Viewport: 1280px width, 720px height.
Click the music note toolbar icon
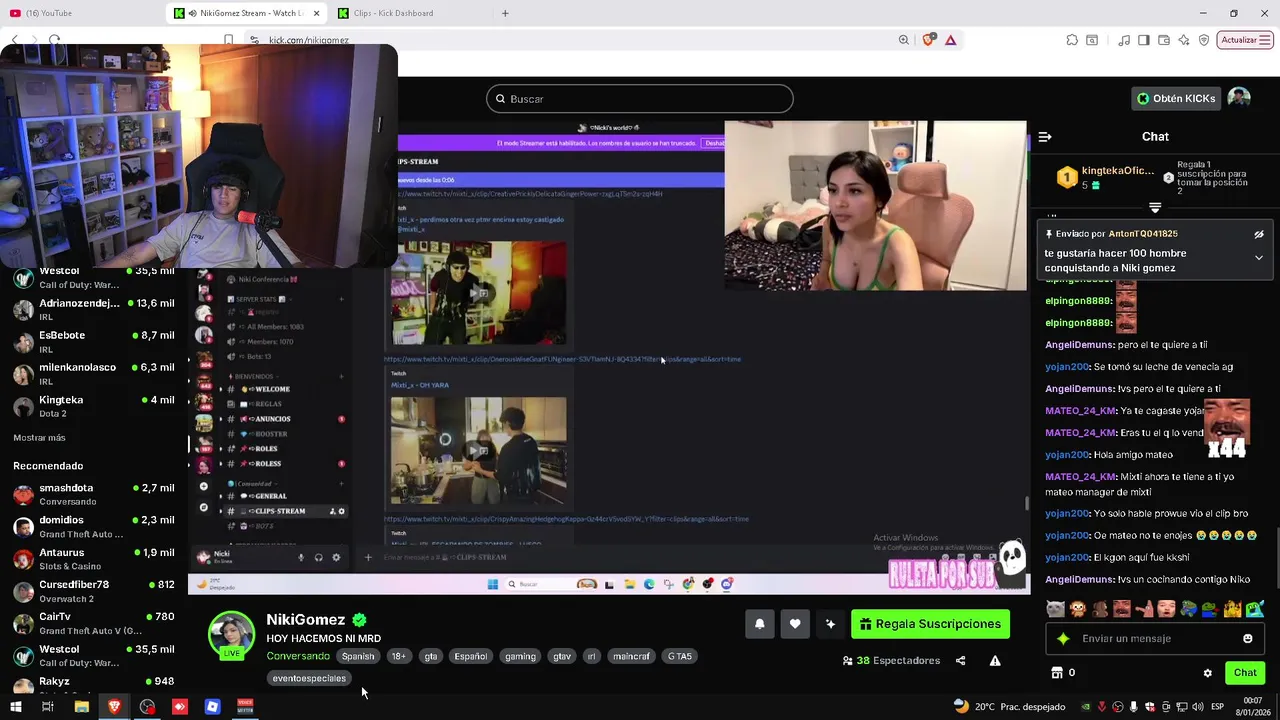click(x=1124, y=40)
